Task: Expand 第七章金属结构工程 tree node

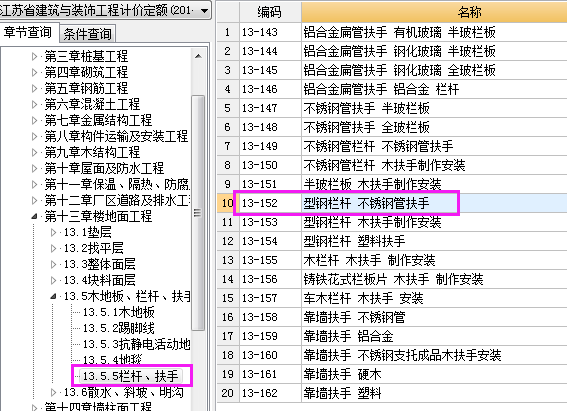Action: click(34, 120)
